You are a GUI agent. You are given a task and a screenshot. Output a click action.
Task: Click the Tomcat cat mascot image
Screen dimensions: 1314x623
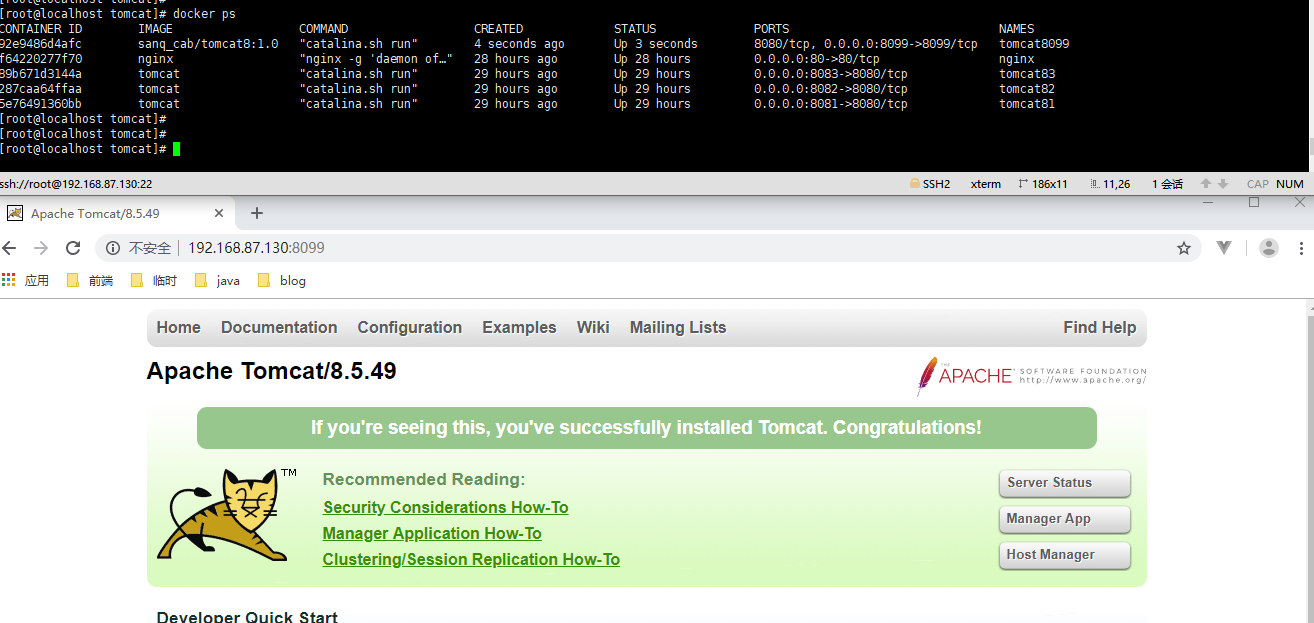pyautogui.click(x=226, y=514)
